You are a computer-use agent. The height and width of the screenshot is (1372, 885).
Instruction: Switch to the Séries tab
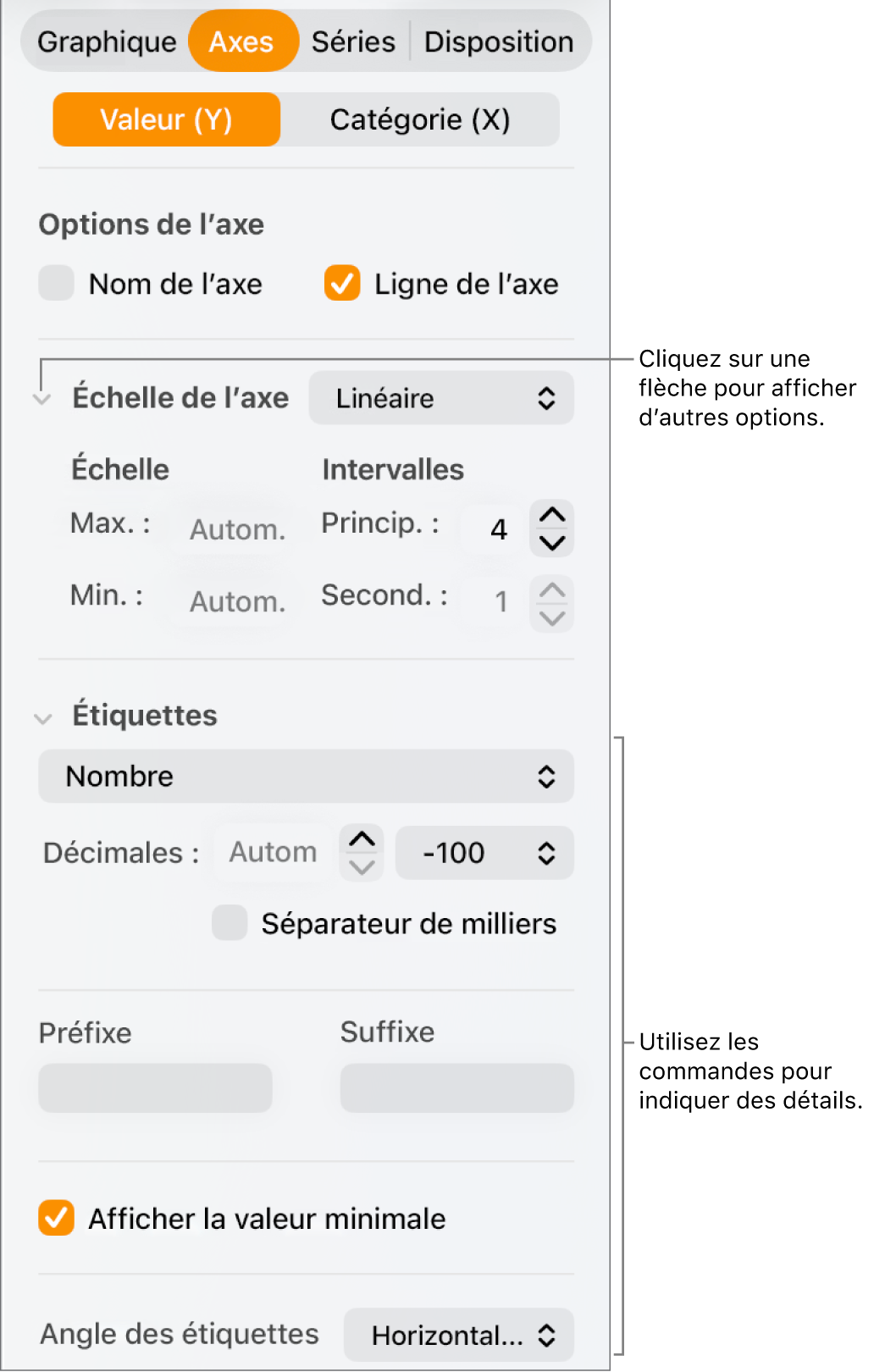(x=353, y=41)
